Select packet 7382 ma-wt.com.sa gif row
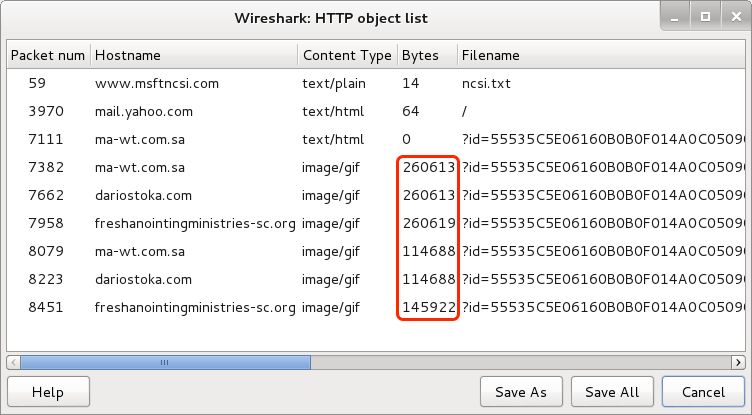Viewport: 752px width, 415px height. (376, 167)
